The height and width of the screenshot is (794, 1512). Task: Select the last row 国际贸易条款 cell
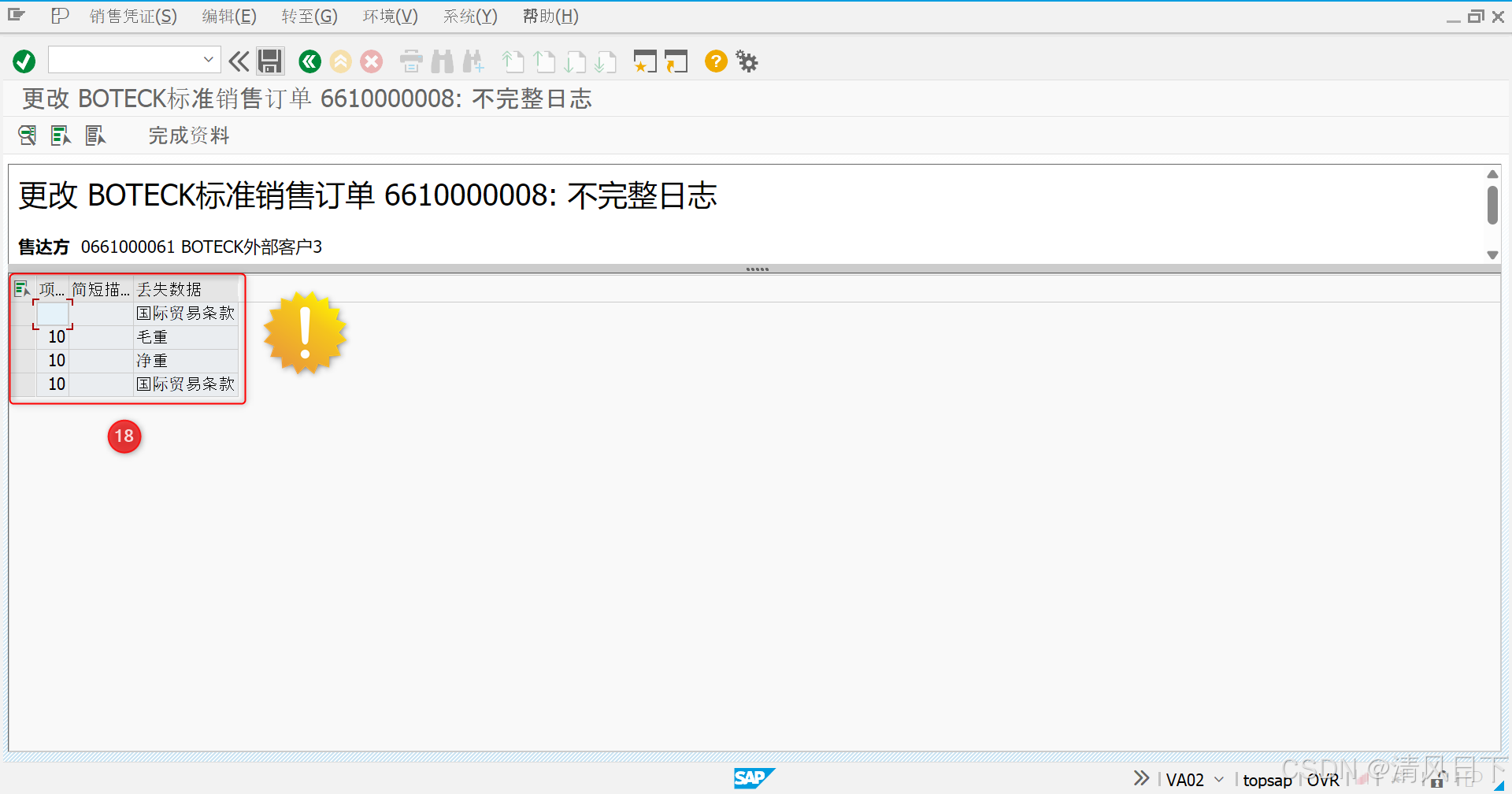pyautogui.click(x=186, y=384)
